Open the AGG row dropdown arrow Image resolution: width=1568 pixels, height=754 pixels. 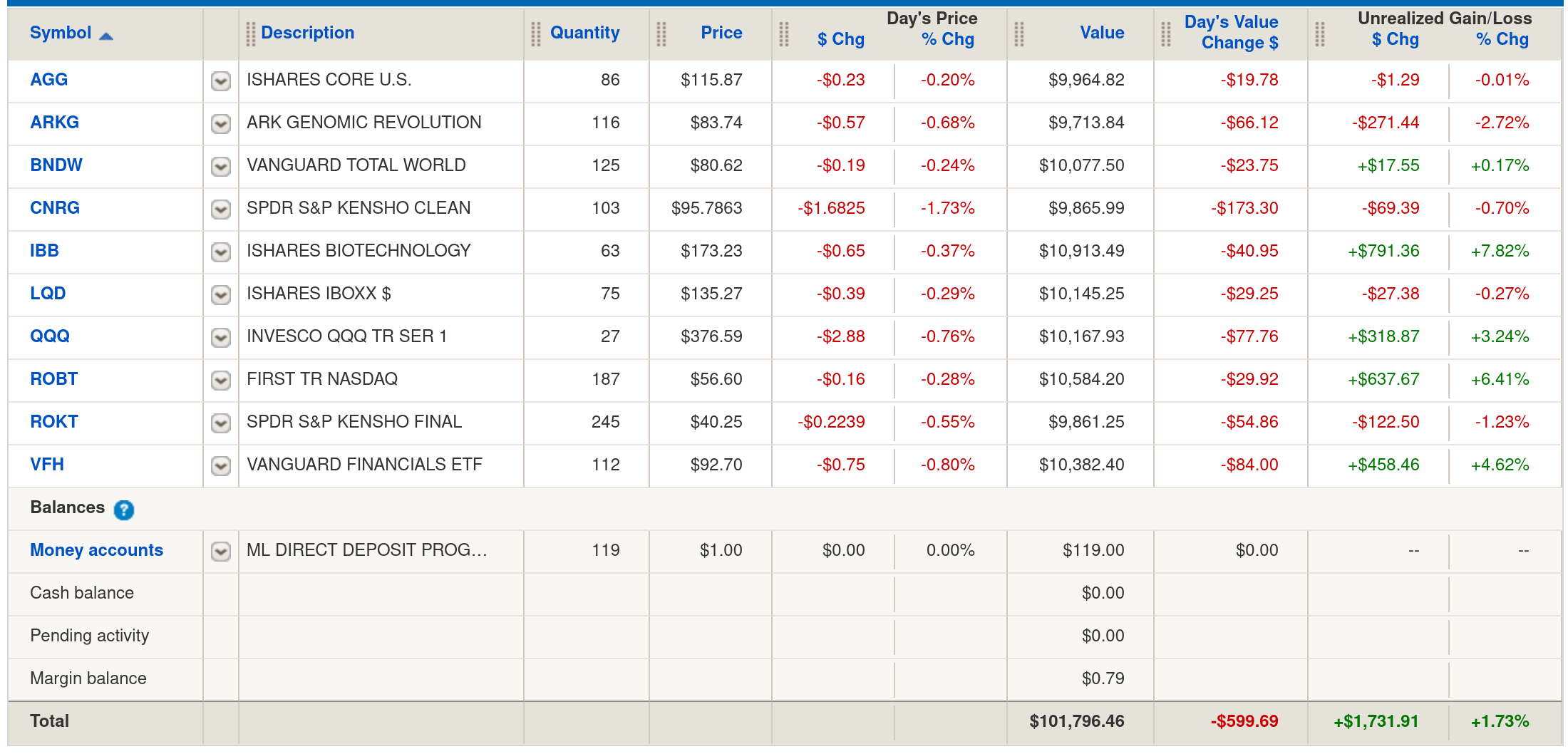[x=221, y=81]
